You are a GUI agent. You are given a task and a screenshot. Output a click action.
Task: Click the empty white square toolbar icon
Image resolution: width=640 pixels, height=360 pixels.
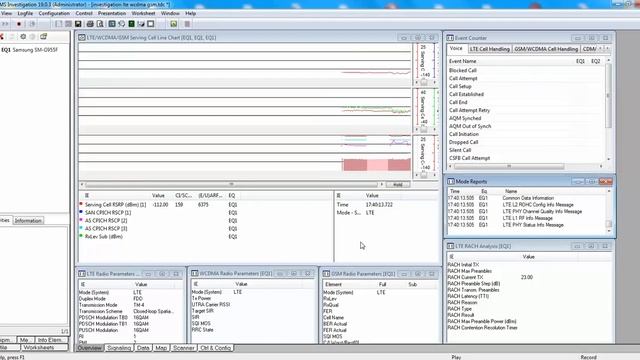pyautogui.click(x=151, y=24)
